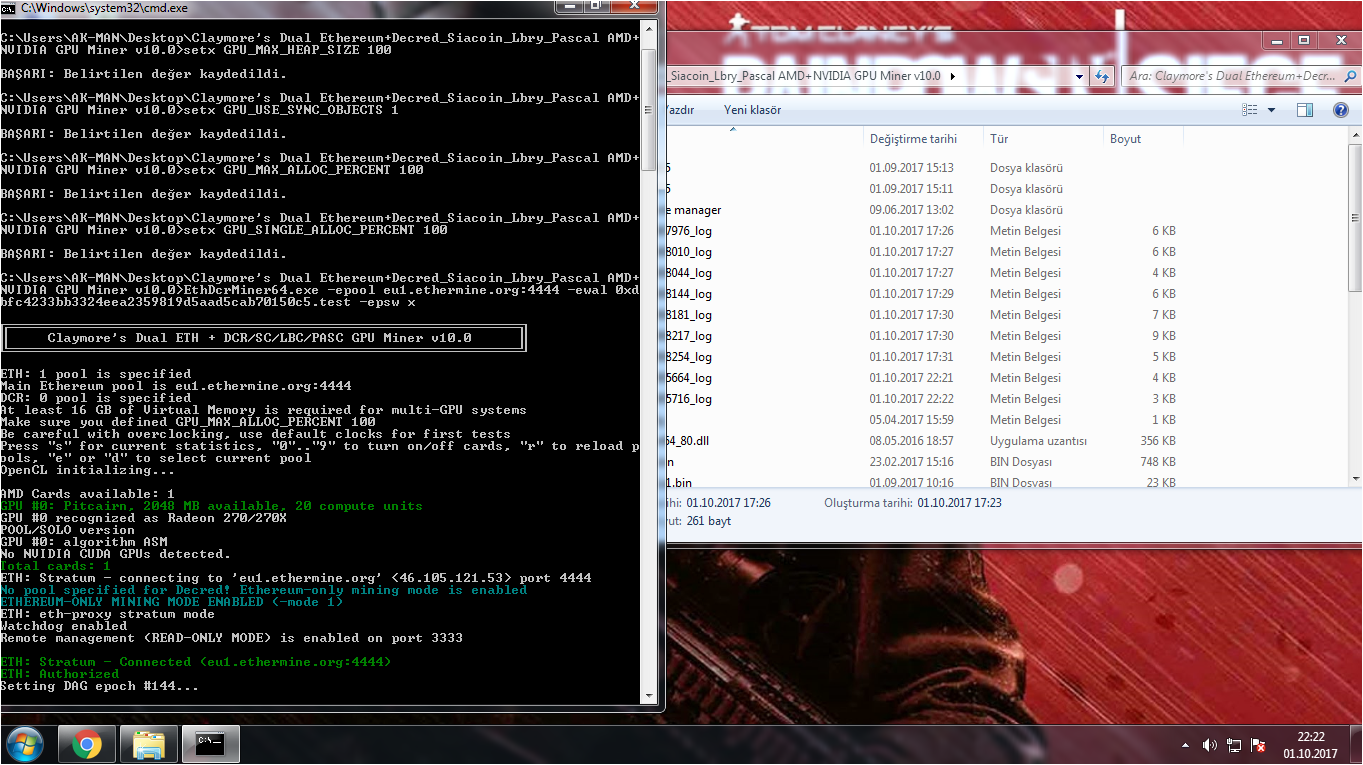Screen dimensions: 1363x765
Task: Open Explorer help question mark
Action: tap(1342, 110)
